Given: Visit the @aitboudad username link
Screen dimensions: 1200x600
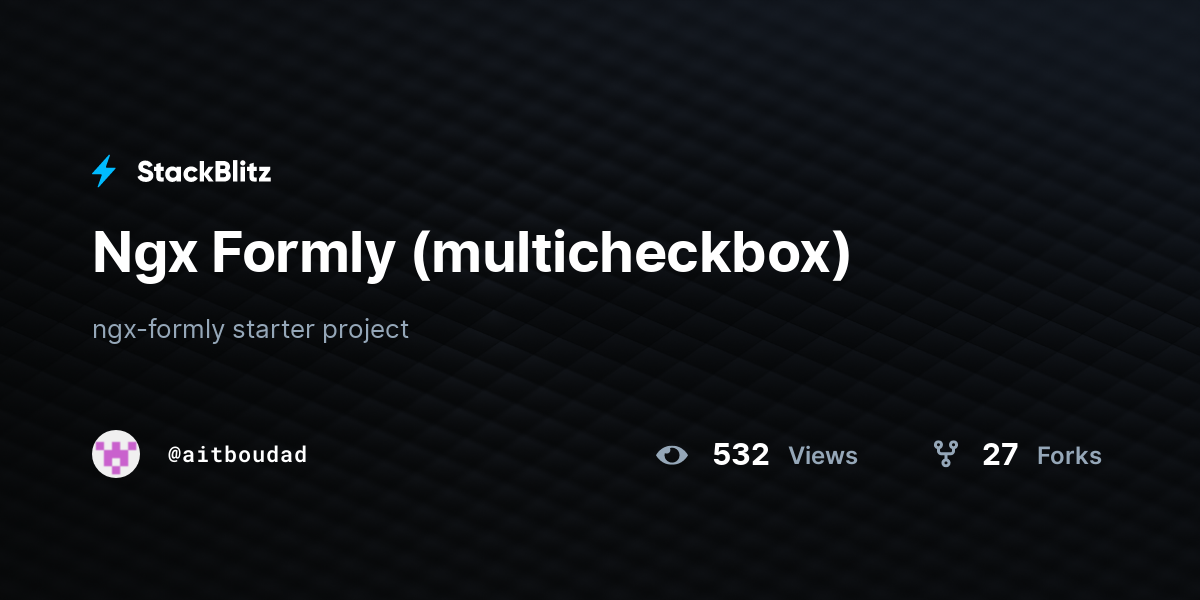Looking at the screenshot, I should [x=237, y=455].
